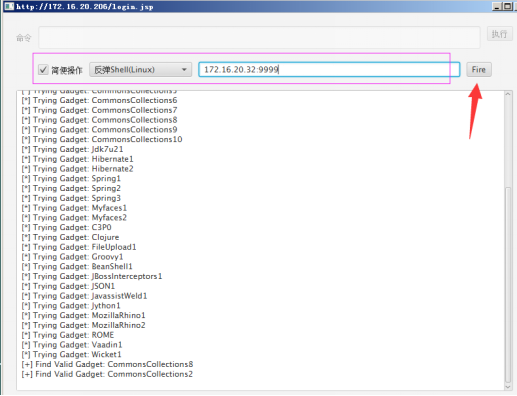Click the 执行 execute button
Screen dimensions: 517x396
pyautogui.click(x=499, y=34)
